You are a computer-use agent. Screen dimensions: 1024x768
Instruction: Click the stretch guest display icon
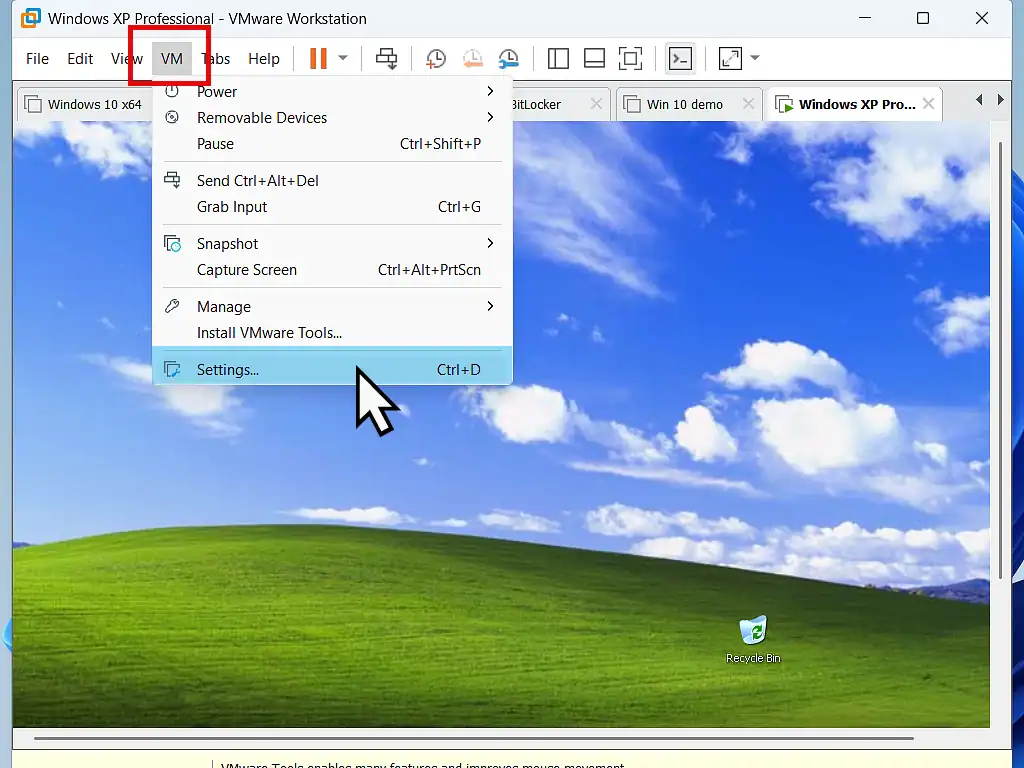(x=730, y=58)
